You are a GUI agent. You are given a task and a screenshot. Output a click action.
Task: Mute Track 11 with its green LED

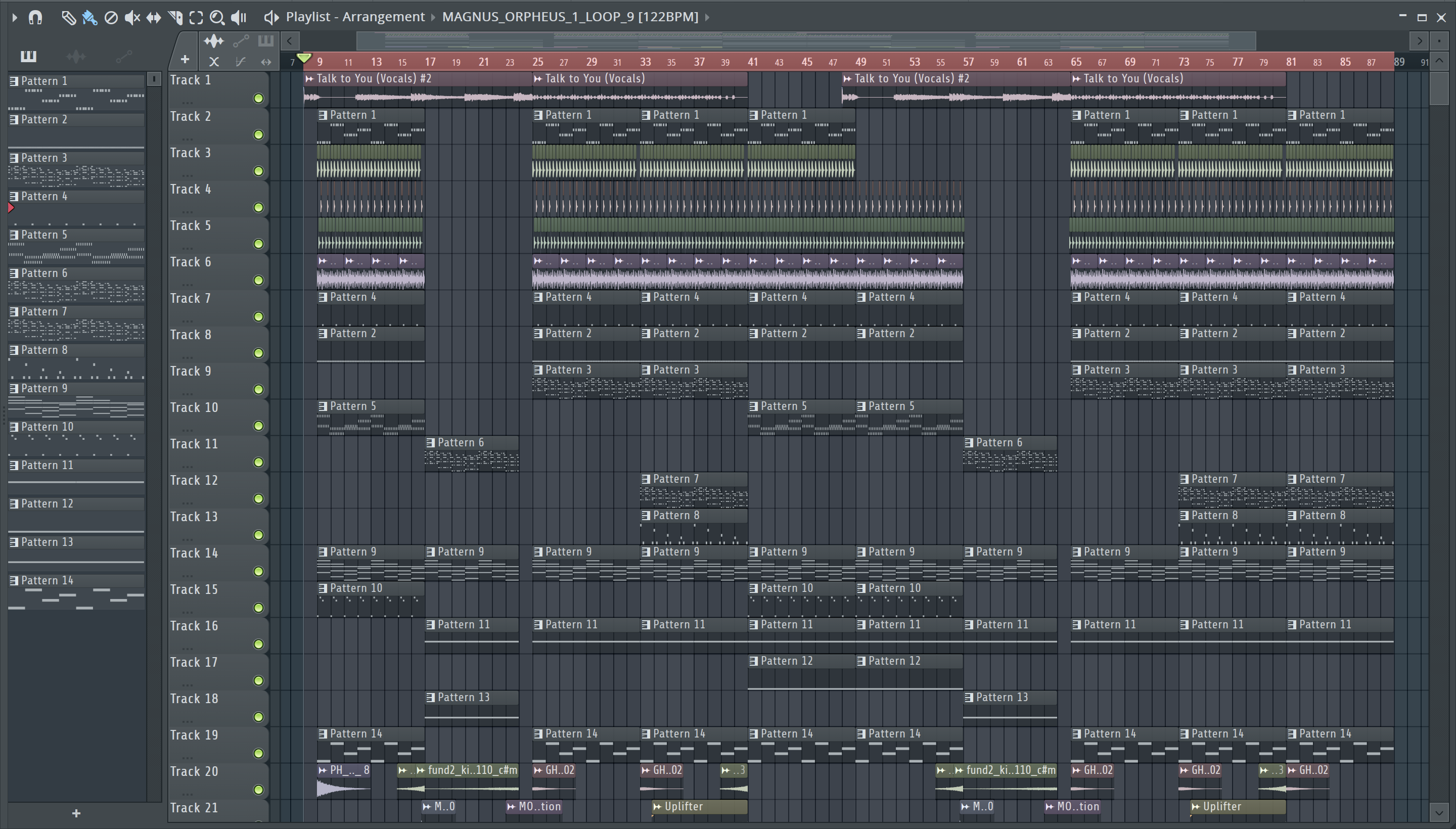(x=258, y=463)
